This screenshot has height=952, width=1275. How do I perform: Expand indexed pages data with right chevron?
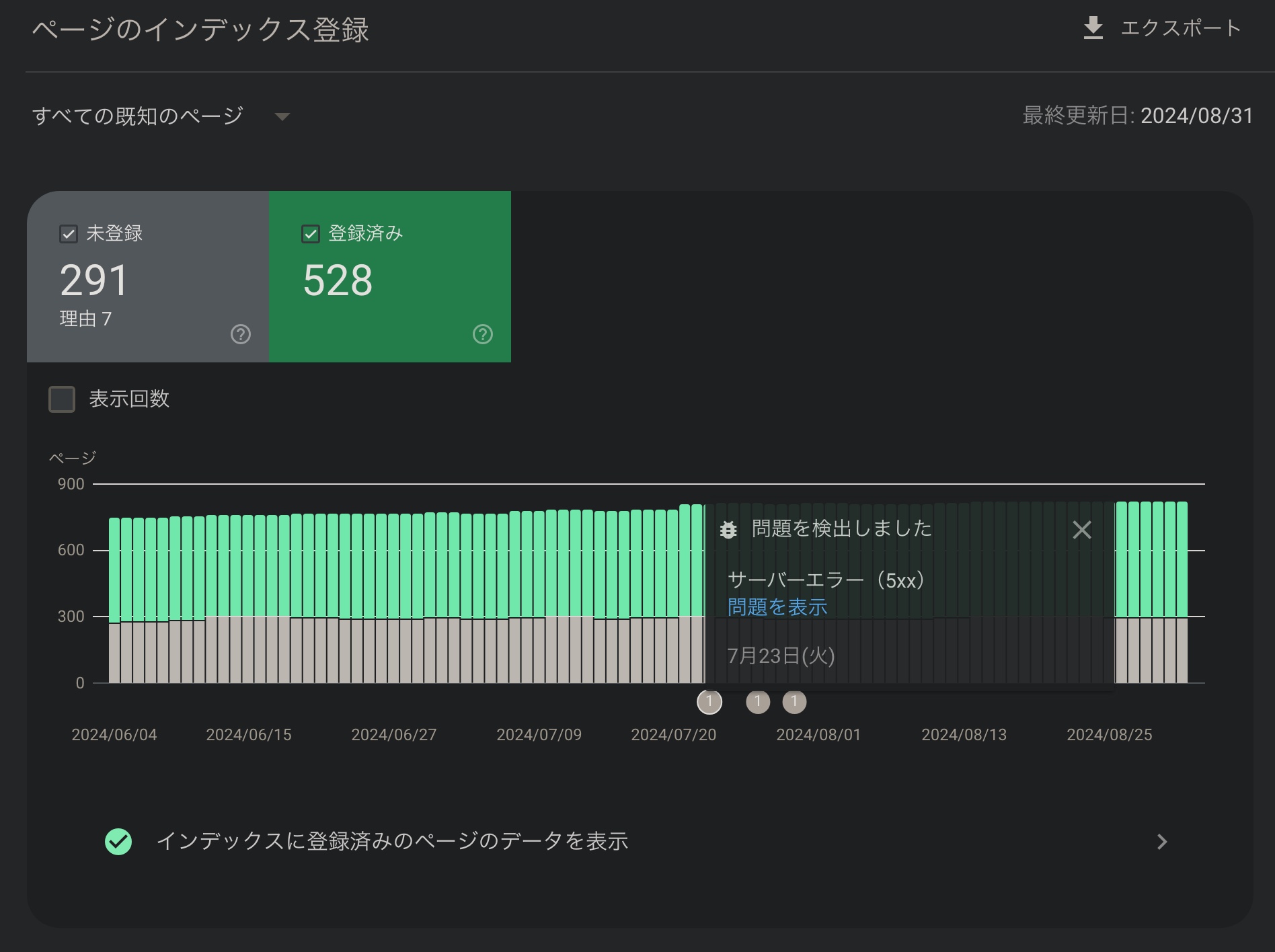tap(1161, 842)
